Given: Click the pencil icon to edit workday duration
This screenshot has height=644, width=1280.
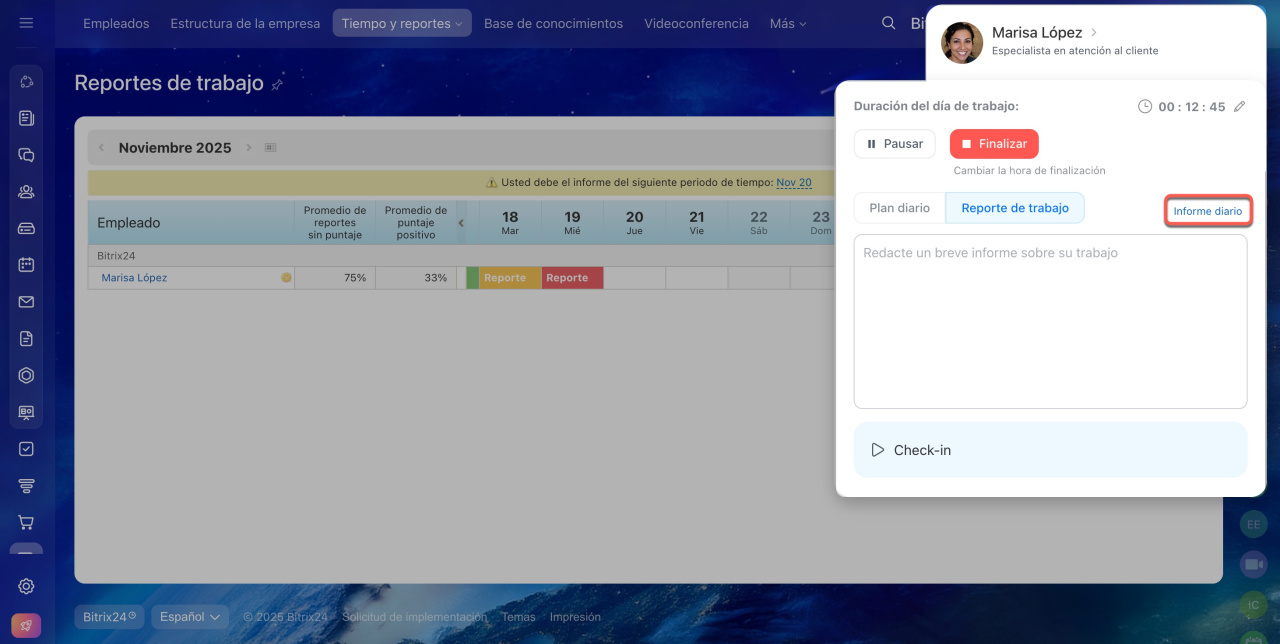Looking at the screenshot, I should [1240, 106].
